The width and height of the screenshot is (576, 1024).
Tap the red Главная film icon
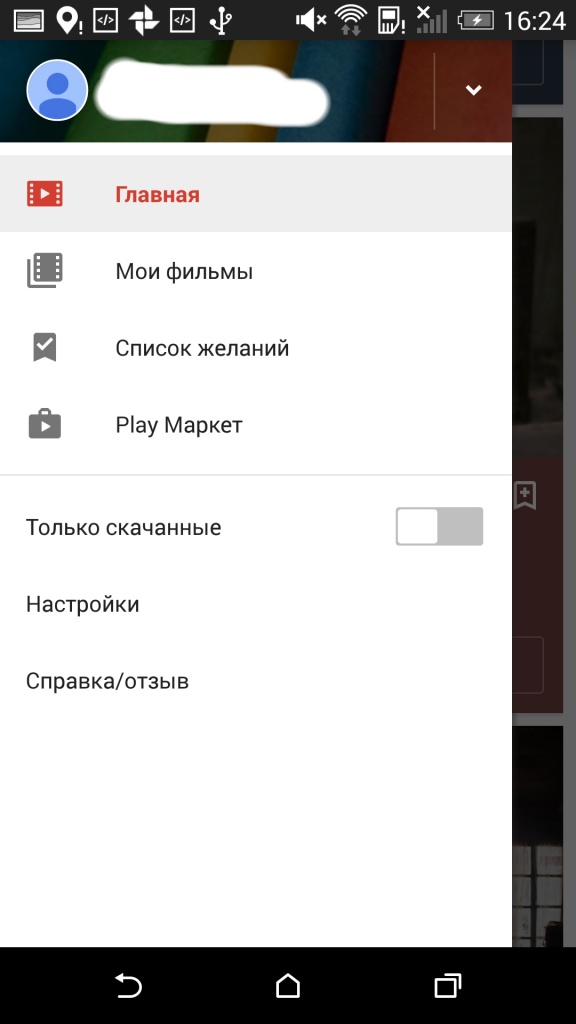[x=44, y=194]
